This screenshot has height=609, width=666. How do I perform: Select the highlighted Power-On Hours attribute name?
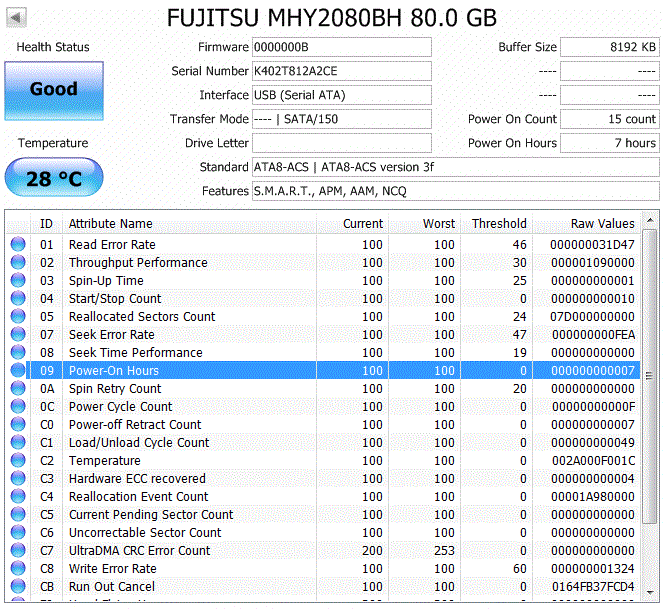coord(114,370)
